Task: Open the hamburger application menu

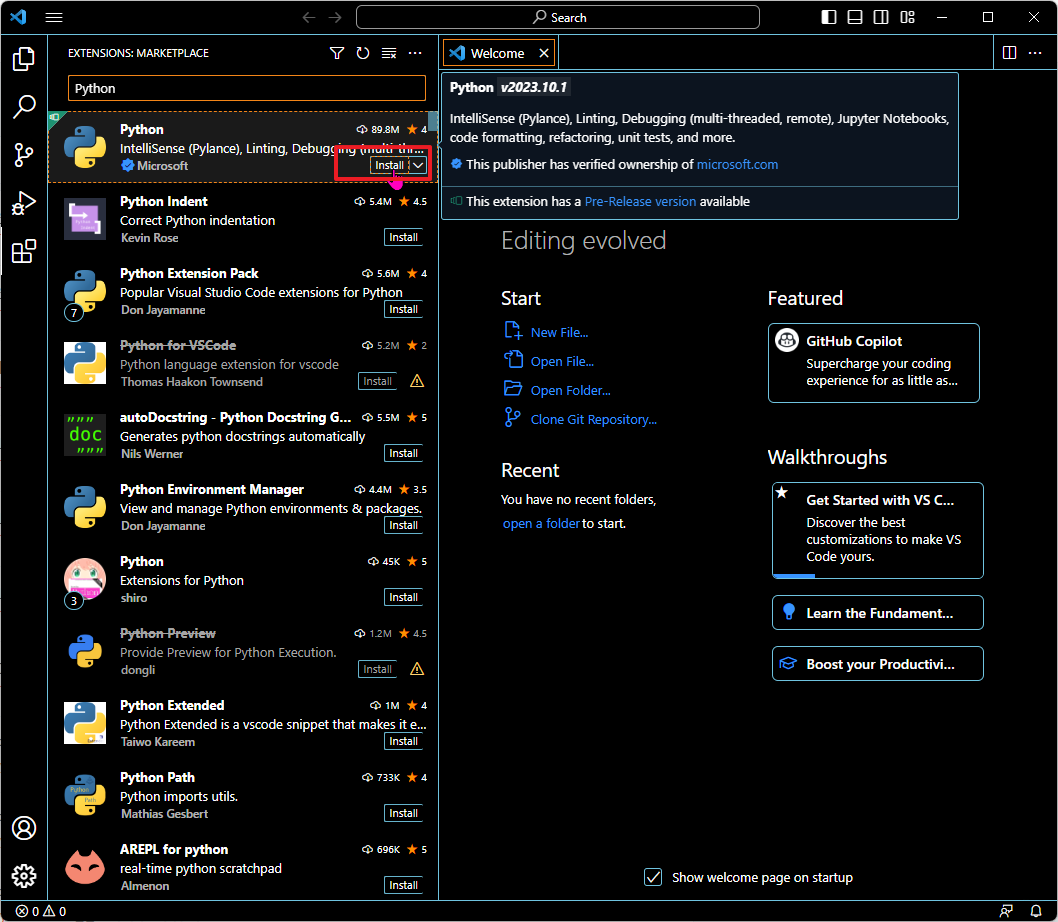Action: pos(54,18)
